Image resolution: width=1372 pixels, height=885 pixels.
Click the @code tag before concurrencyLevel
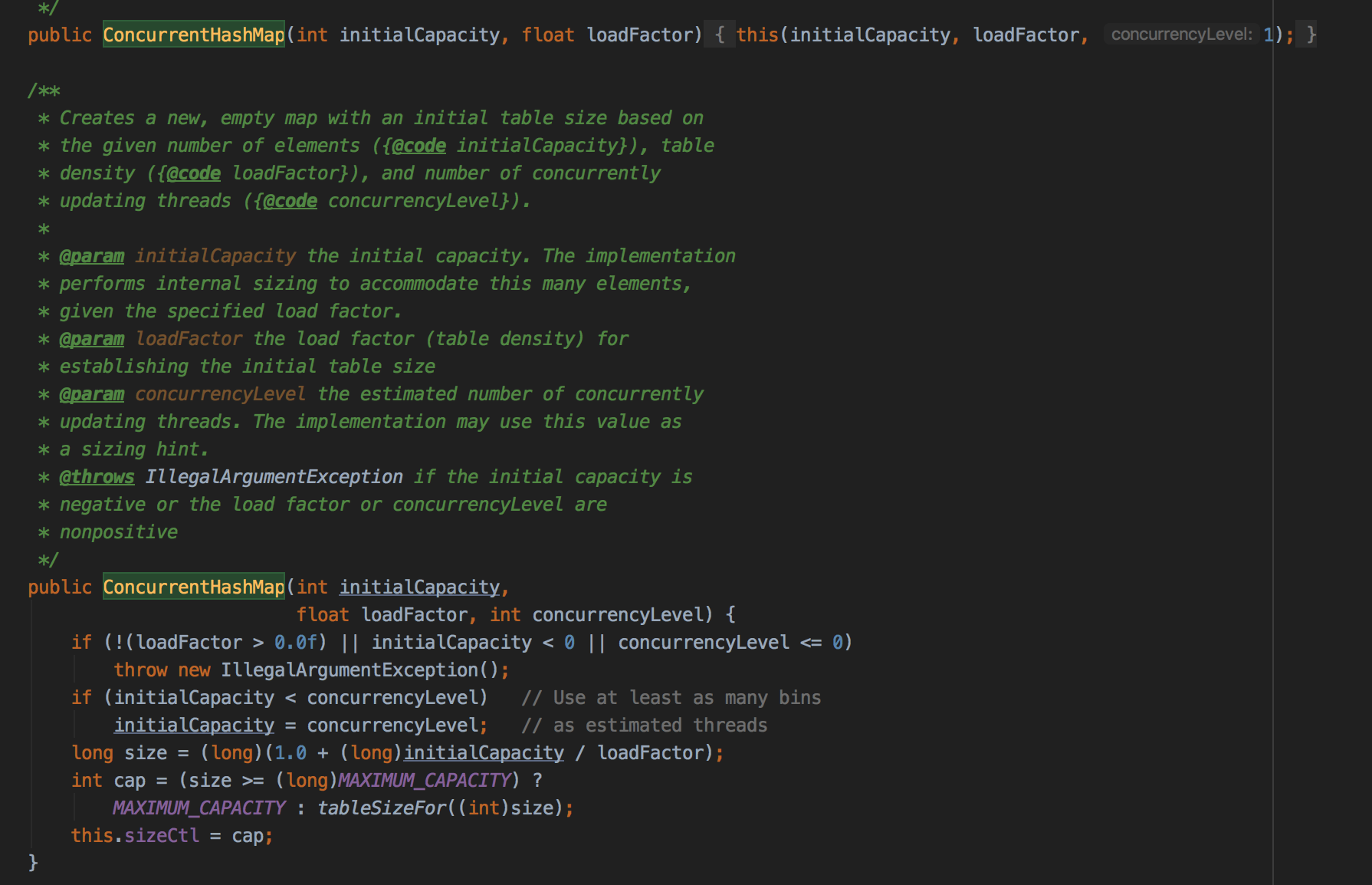point(290,200)
